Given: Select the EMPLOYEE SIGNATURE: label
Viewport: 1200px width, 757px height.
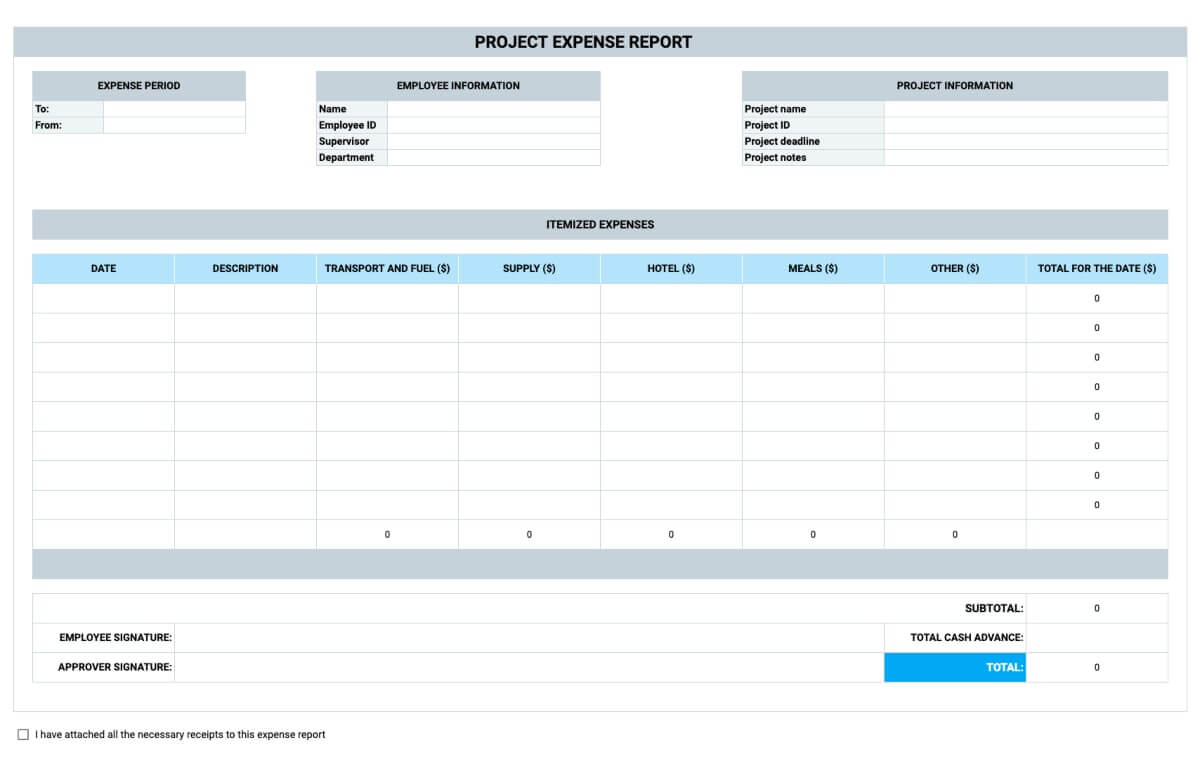Looking at the screenshot, I should [x=115, y=638].
